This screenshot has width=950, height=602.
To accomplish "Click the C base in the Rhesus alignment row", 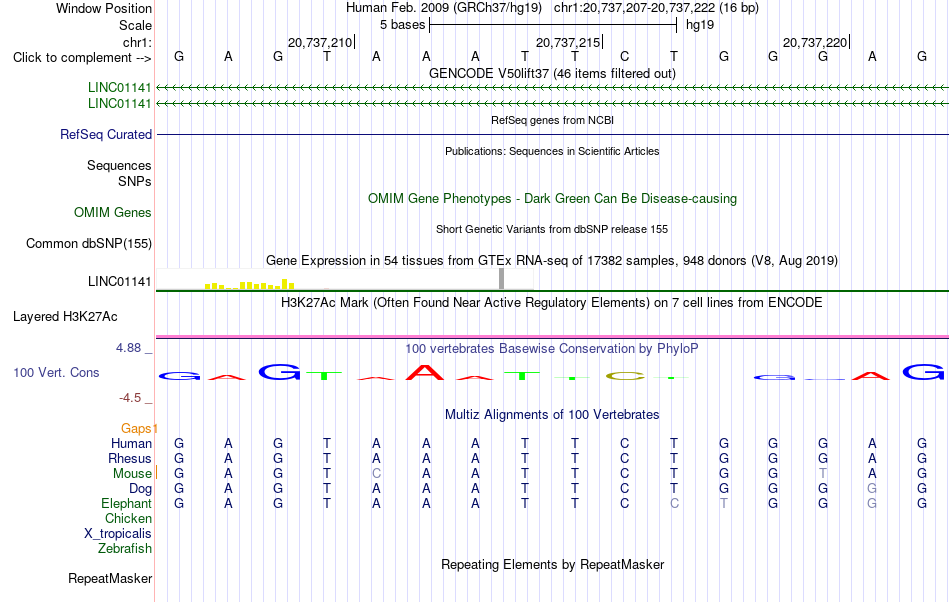I will coord(624,458).
